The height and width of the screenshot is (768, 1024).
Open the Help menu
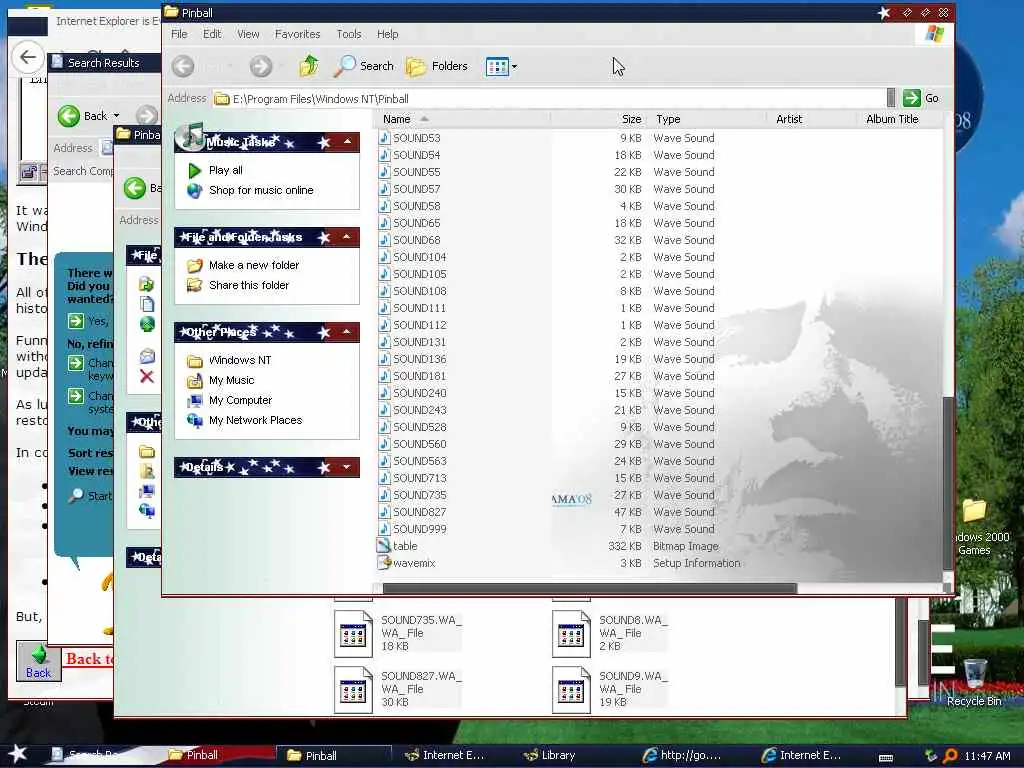click(387, 34)
